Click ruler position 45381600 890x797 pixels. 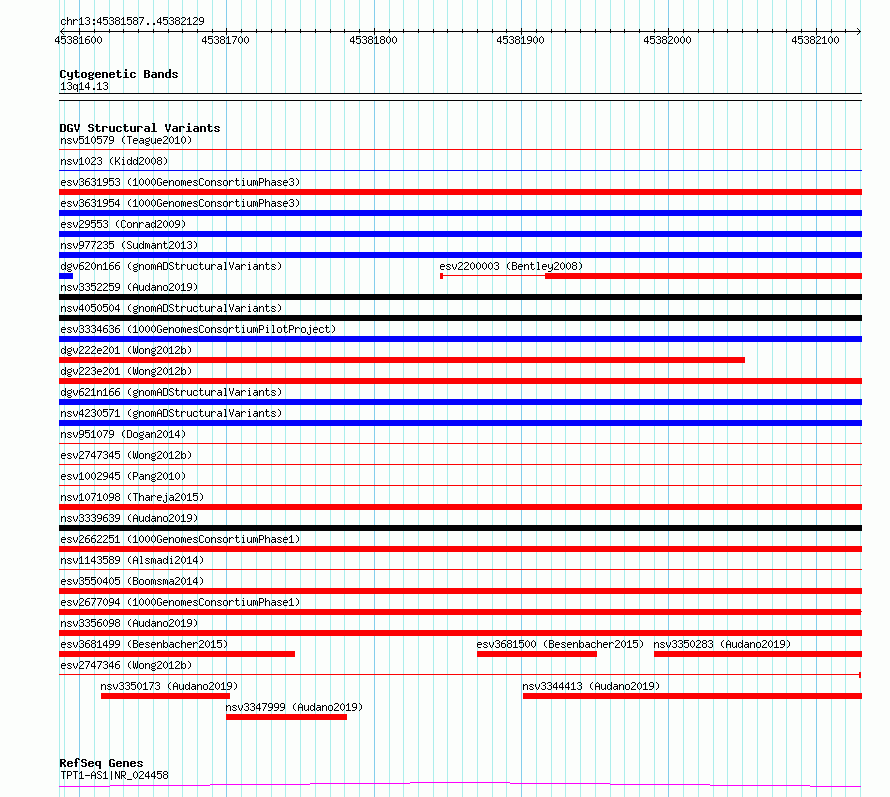tap(78, 40)
